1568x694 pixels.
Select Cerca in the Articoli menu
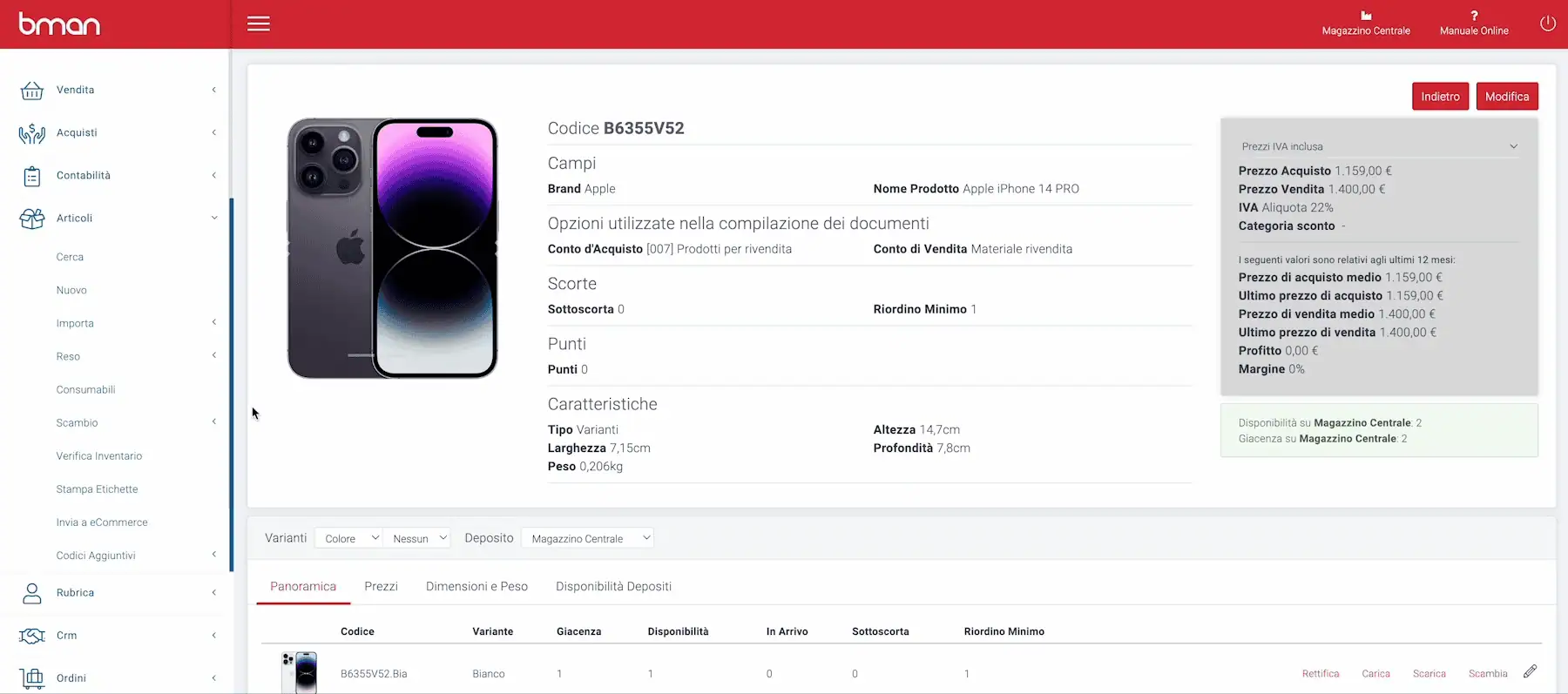pyautogui.click(x=70, y=257)
